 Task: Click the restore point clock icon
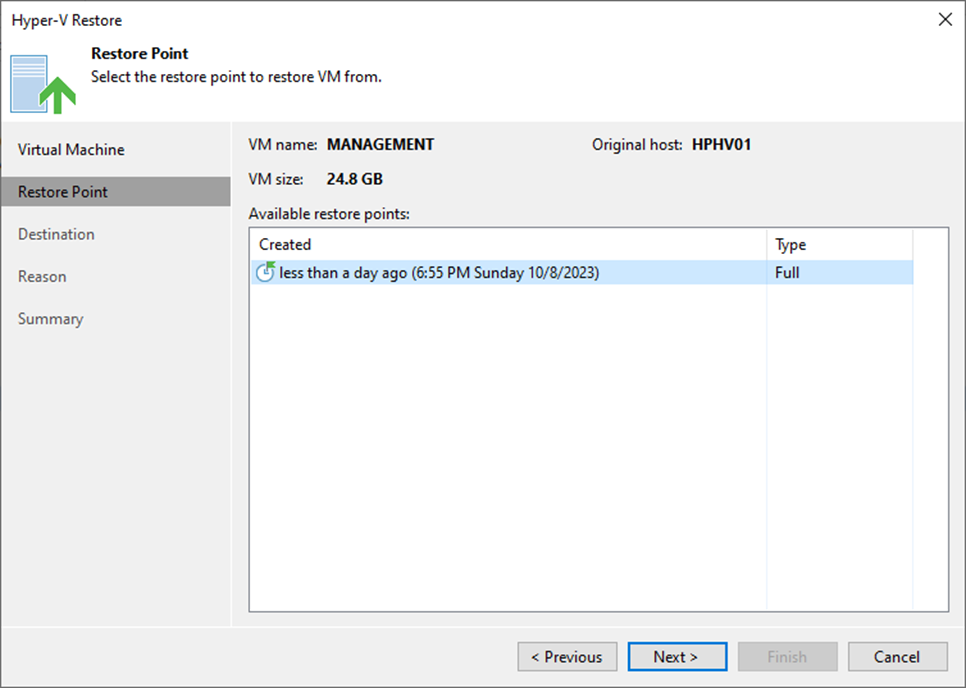tap(266, 272)
